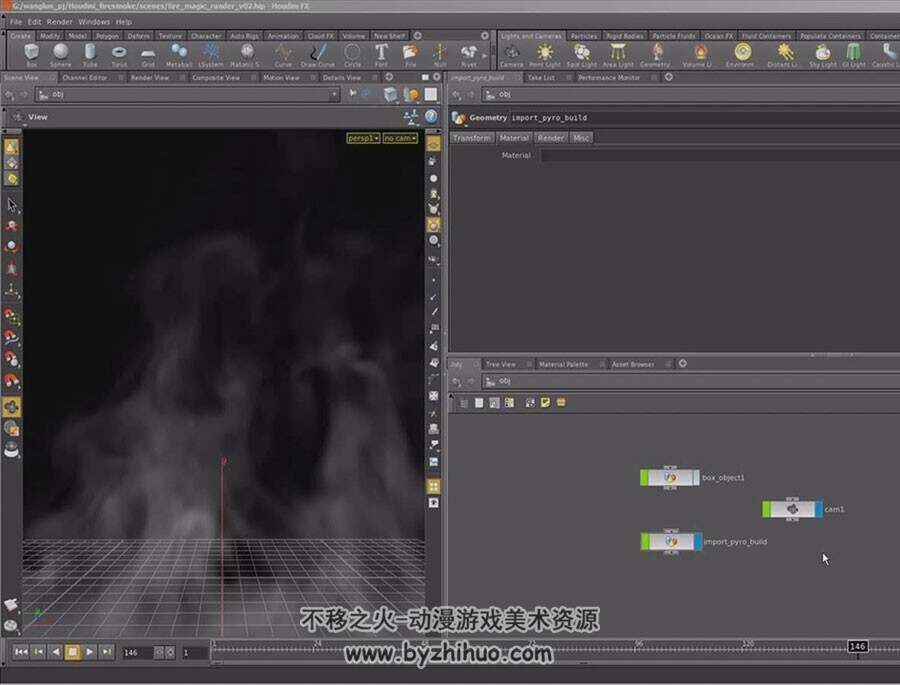Create a Point Light from the shelf
The image size is (900, 685).
click(x=545, y=55)
